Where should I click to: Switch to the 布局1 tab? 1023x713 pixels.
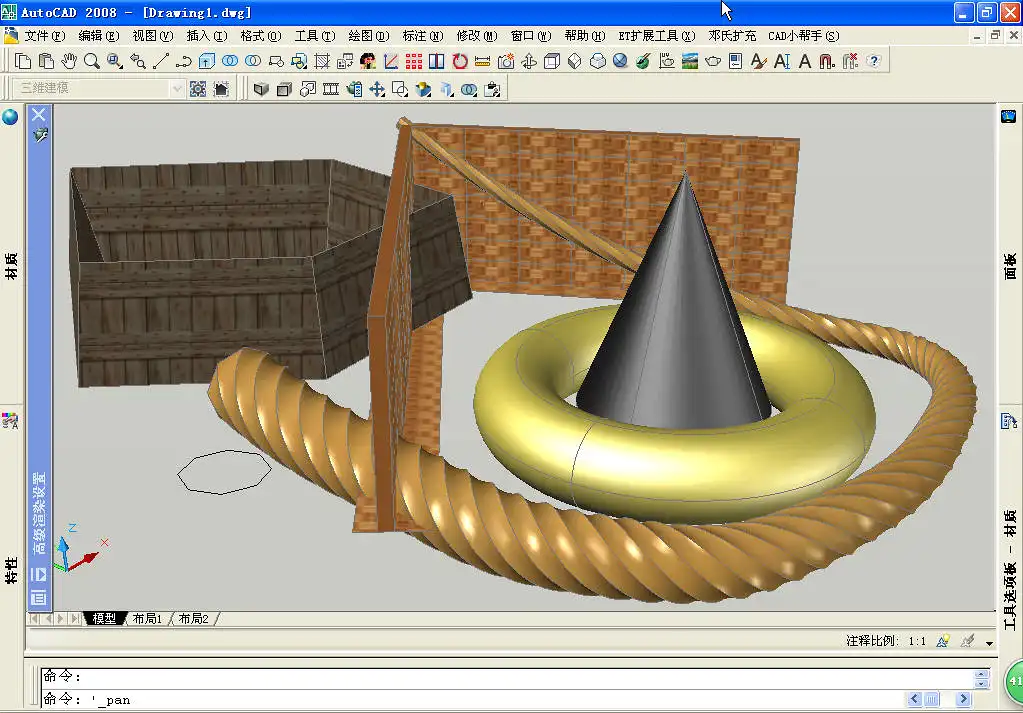[x=147, y=618]
